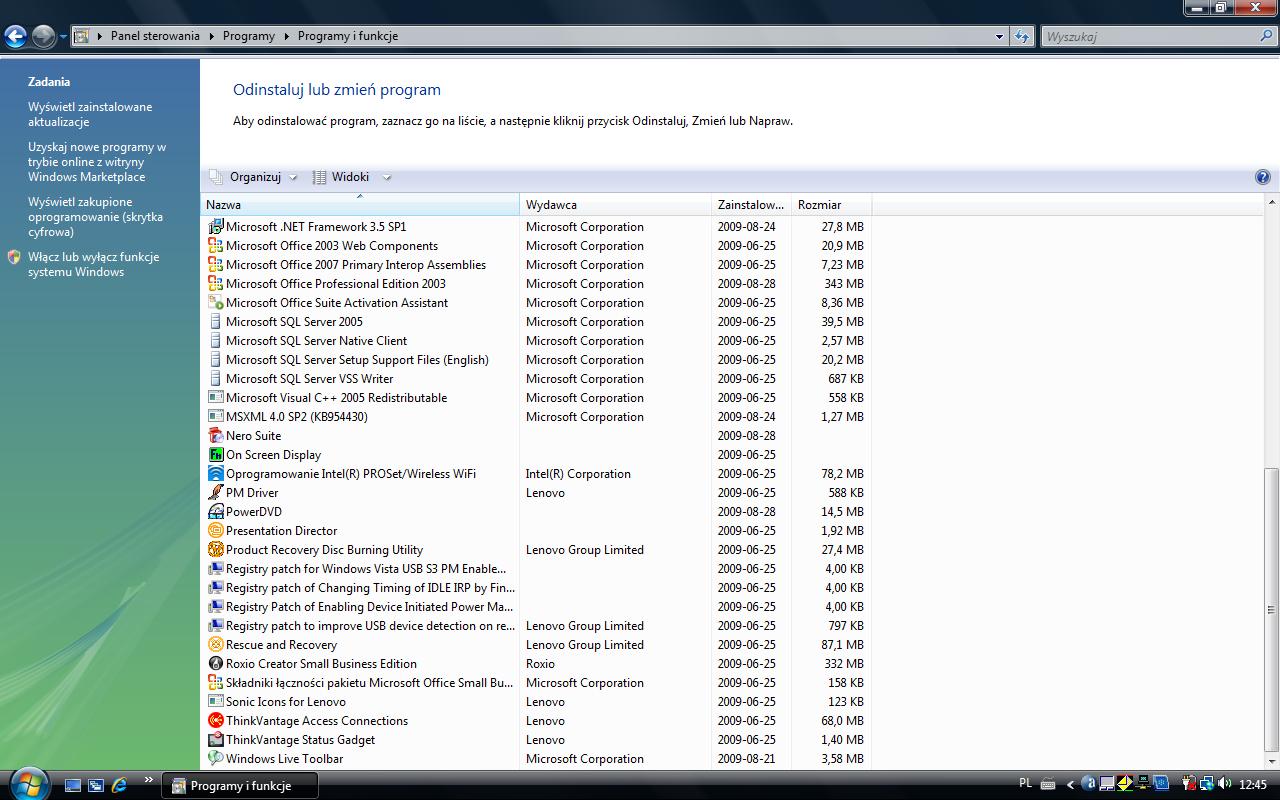Screen dimensions: 1280x800
Task: Go back with the Back arrow button
Action: 15,37
